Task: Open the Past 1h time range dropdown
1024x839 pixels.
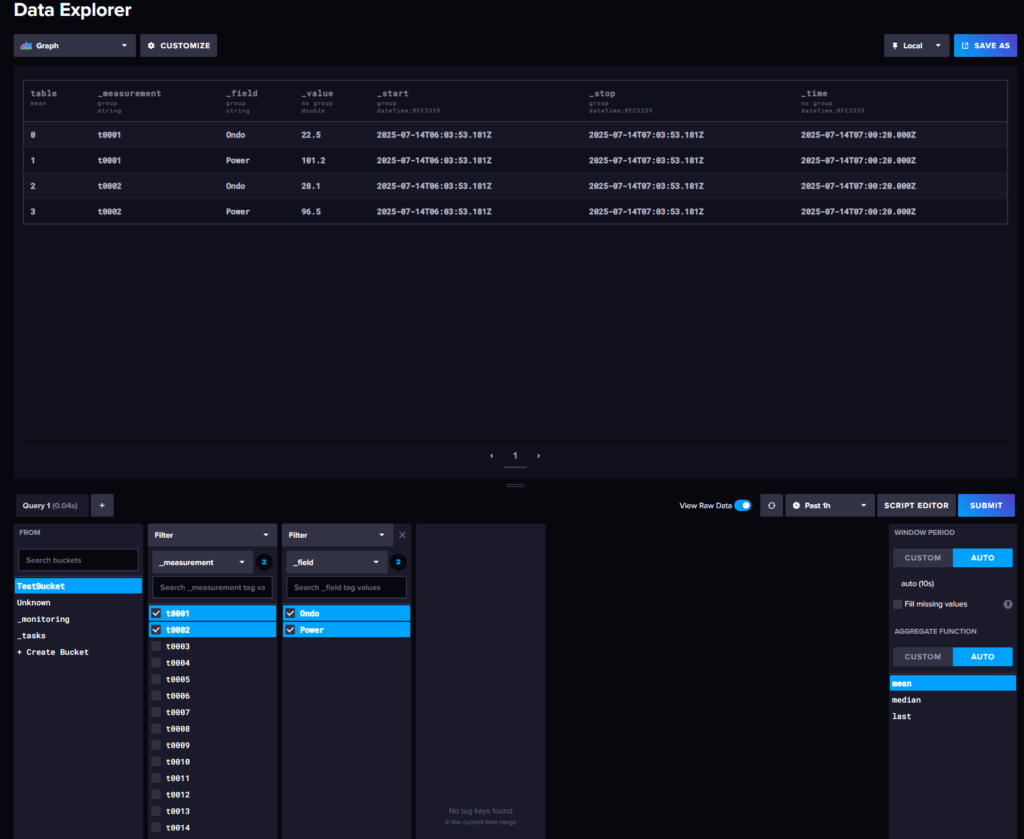Action: (x=829, y=505)
